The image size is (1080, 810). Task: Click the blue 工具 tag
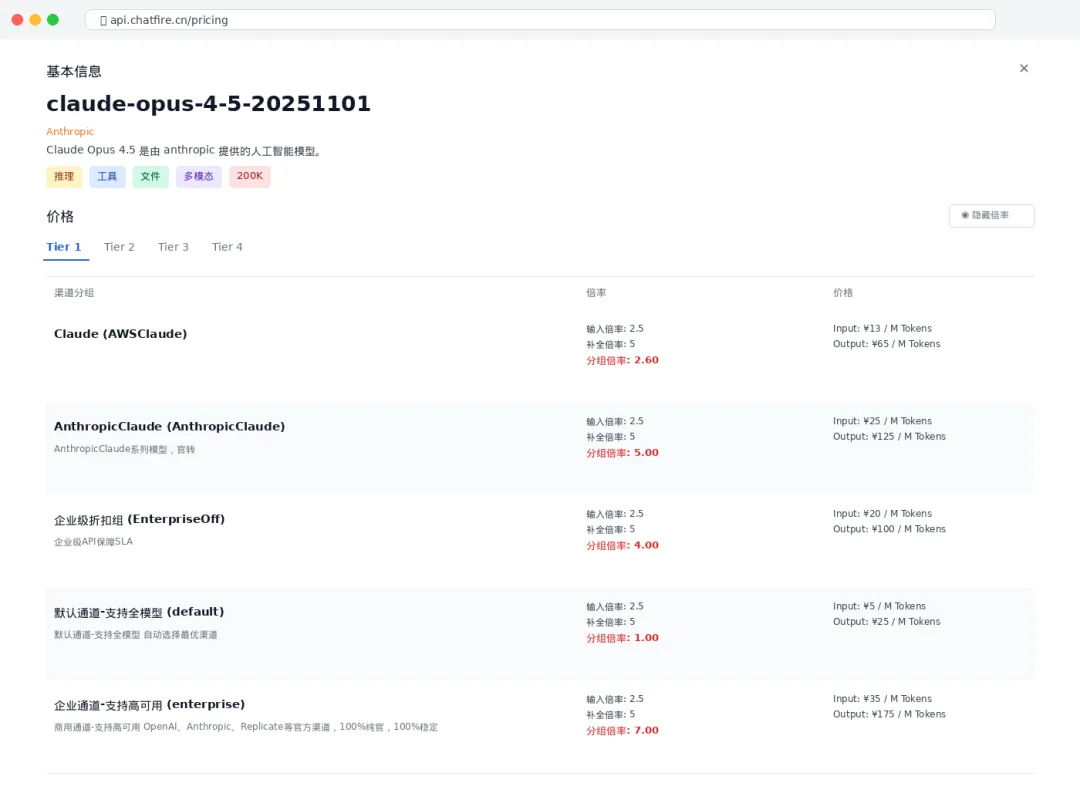(107, 177)
